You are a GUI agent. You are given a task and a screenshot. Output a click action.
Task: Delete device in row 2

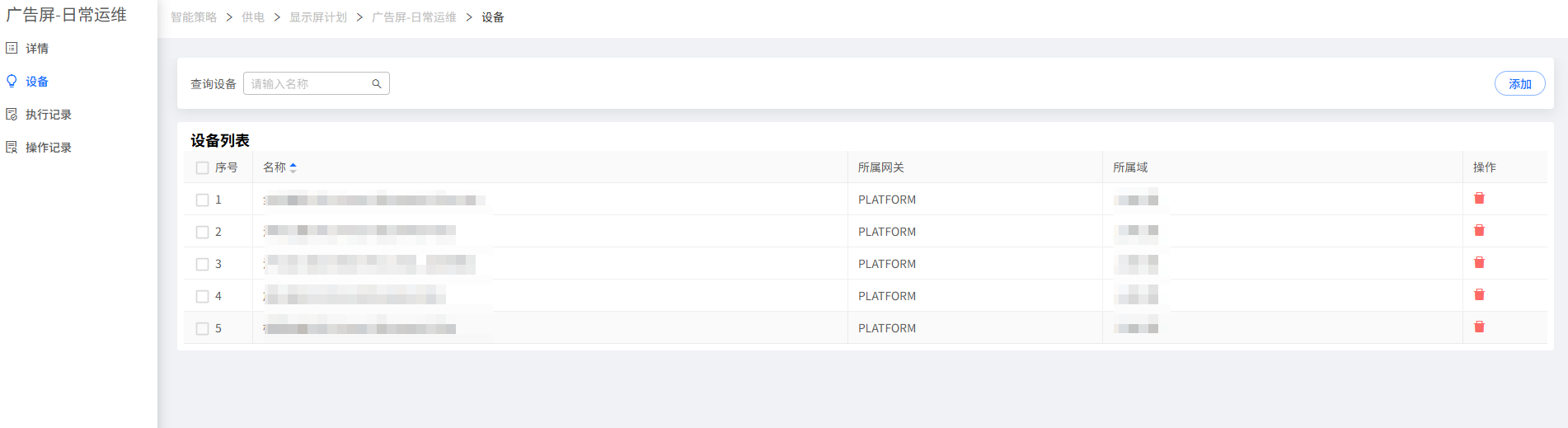pyautogui.click(x=1479, y=230)
